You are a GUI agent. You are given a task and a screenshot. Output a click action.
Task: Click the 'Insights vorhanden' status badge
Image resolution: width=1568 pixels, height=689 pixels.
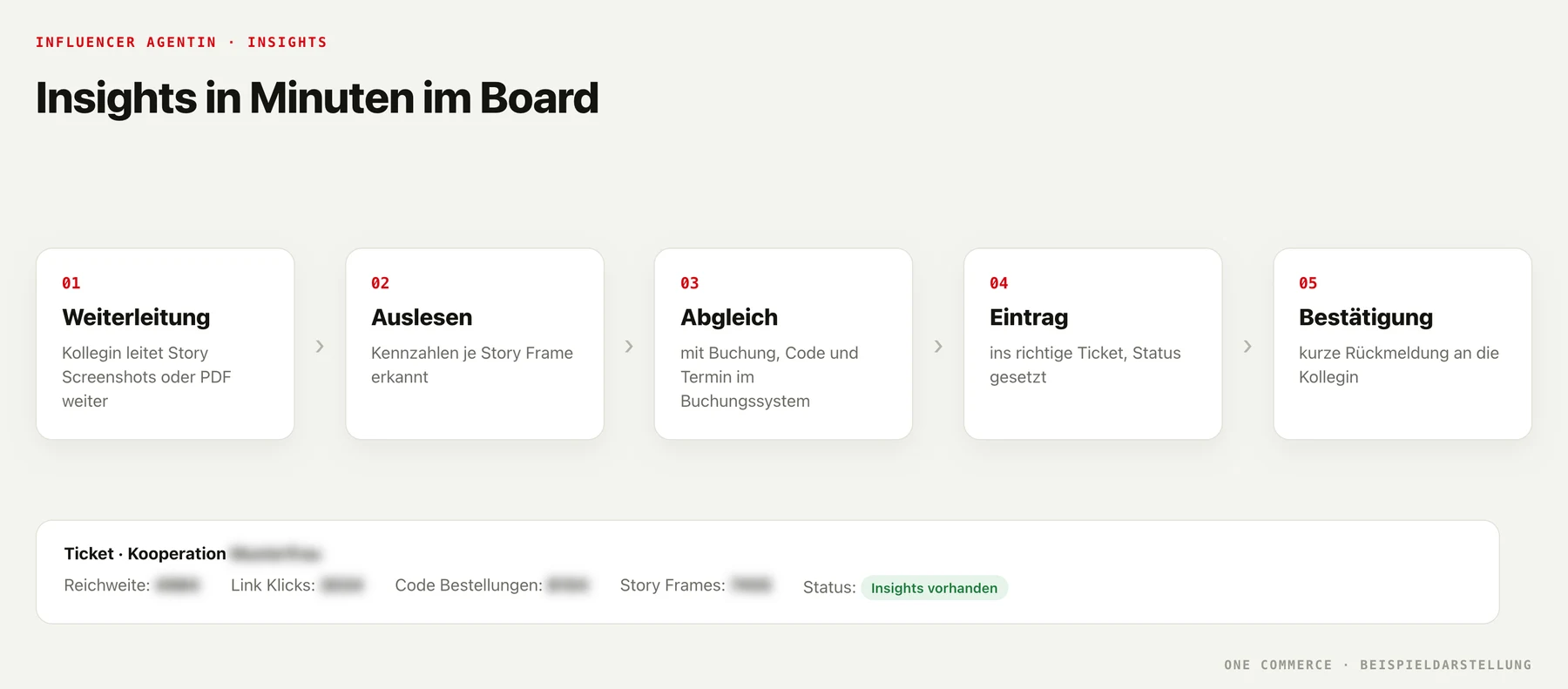pos(934,588)
